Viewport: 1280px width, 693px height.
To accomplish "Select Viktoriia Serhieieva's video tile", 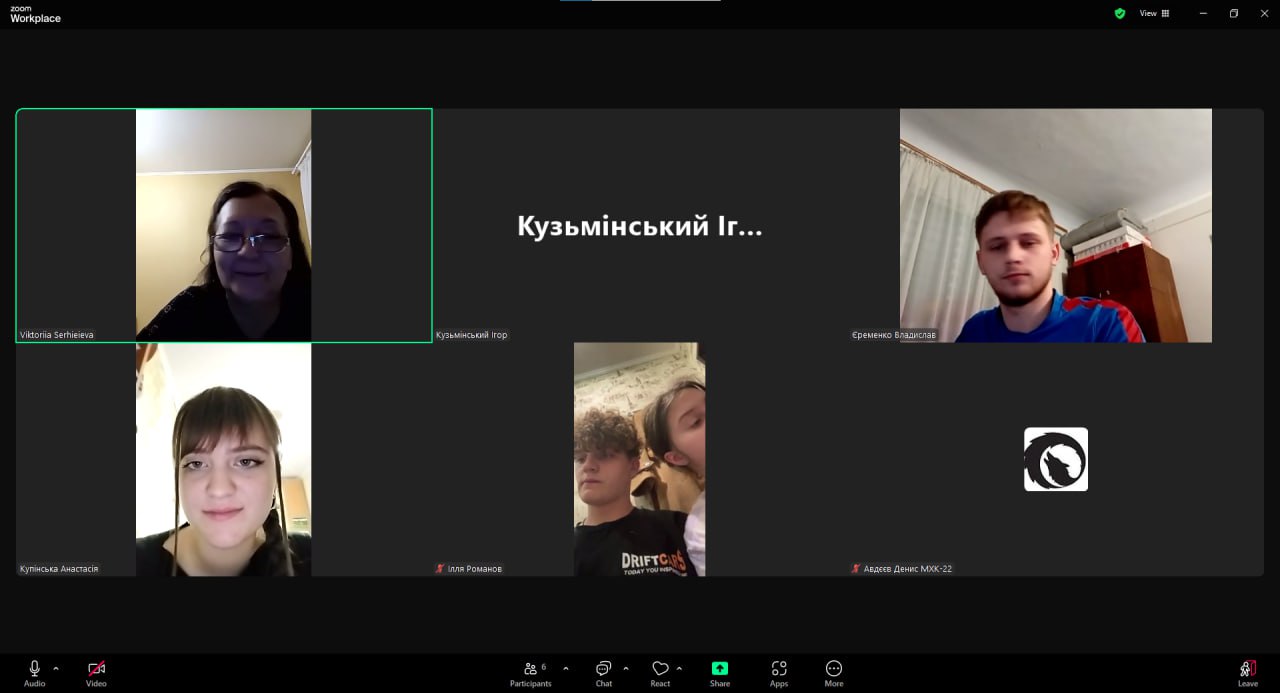I will point(224,225).
